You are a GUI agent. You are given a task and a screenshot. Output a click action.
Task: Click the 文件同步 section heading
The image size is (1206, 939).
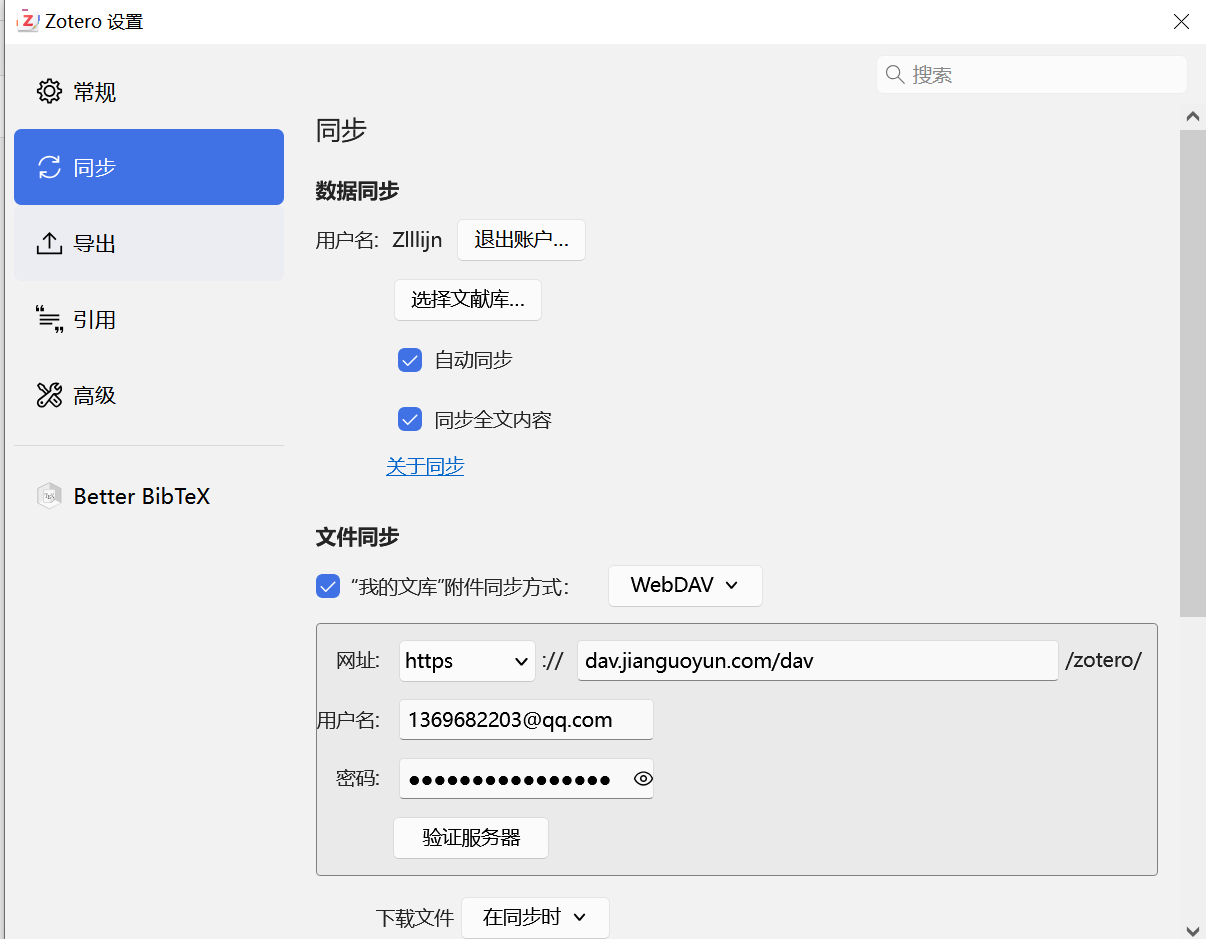[x=357, y=537]
